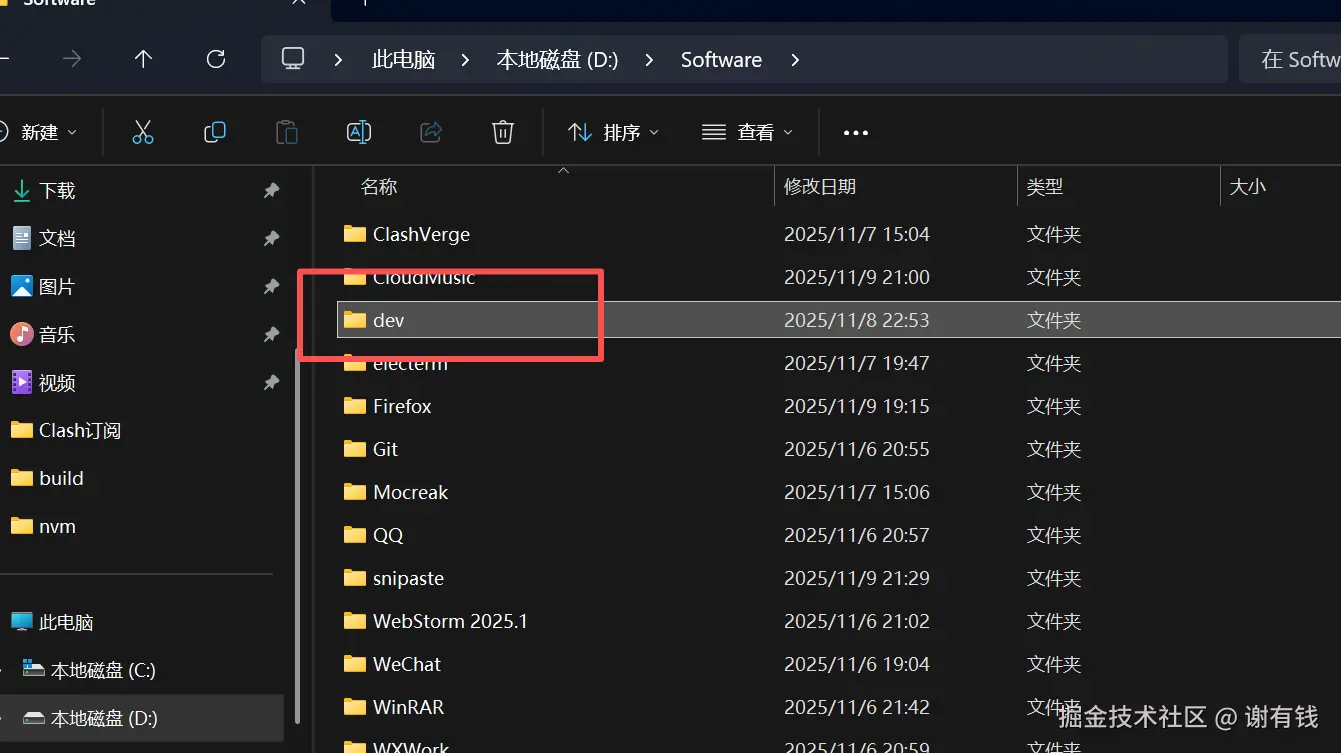Open the 查看 view dropdown
The image size is (1341, 753).
point(747,132)
